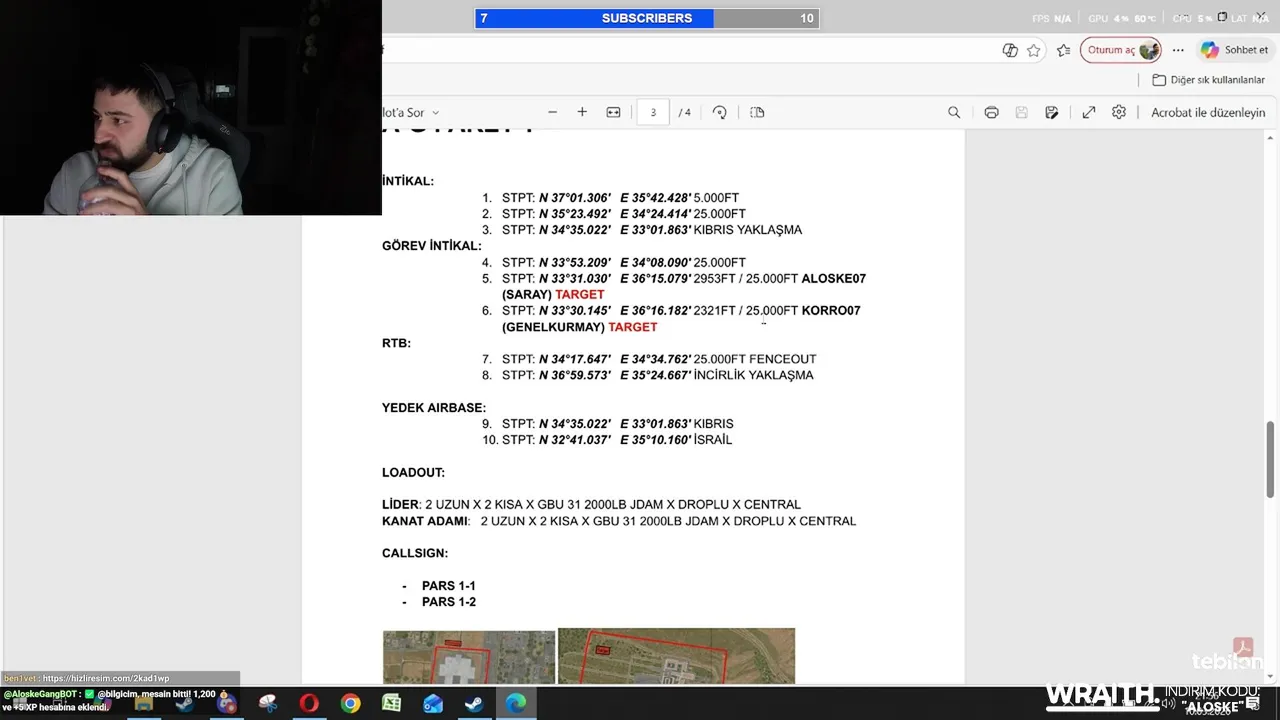Select the KORRO07 waypoint text
This screenshot has height=720, width=1280.
831,311
